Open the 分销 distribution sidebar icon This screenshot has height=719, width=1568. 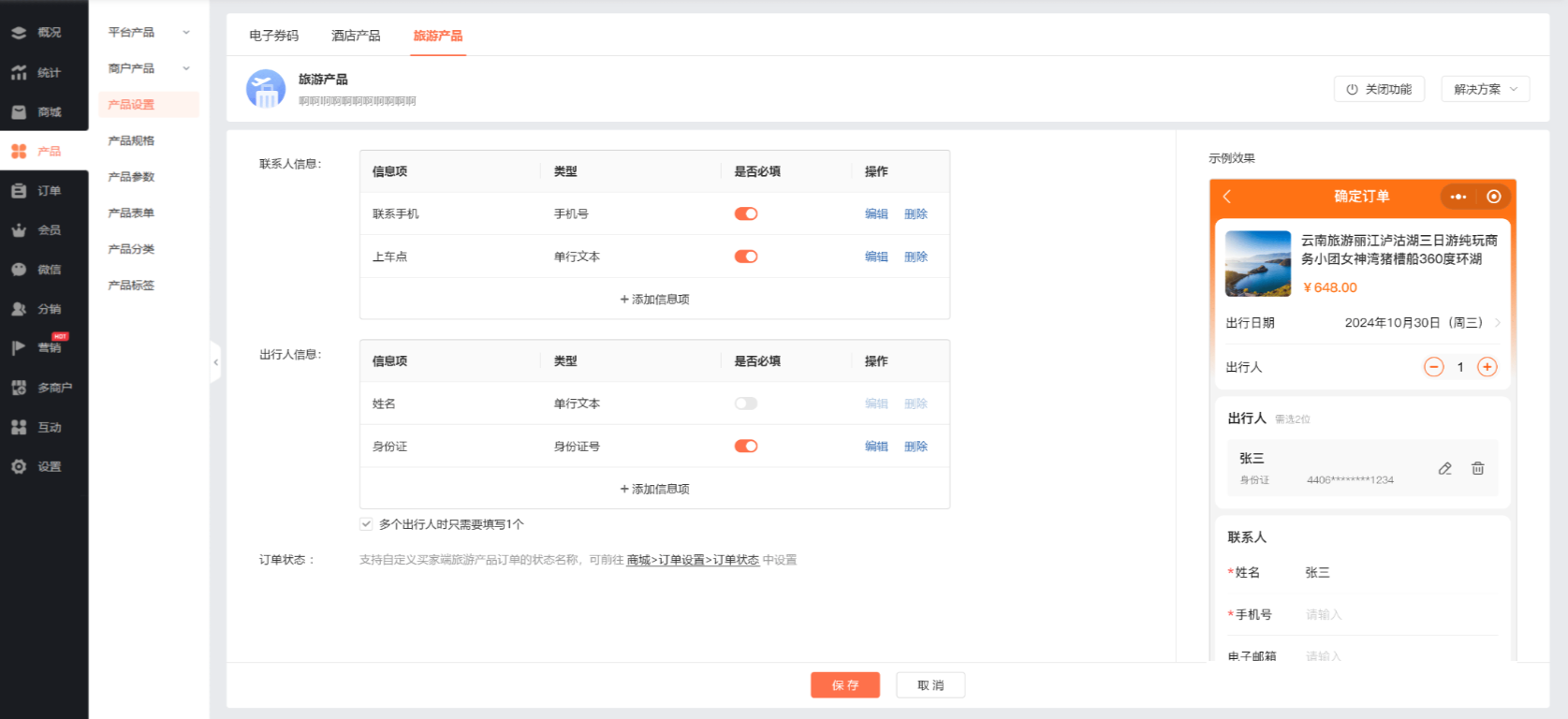pos(19,309)
